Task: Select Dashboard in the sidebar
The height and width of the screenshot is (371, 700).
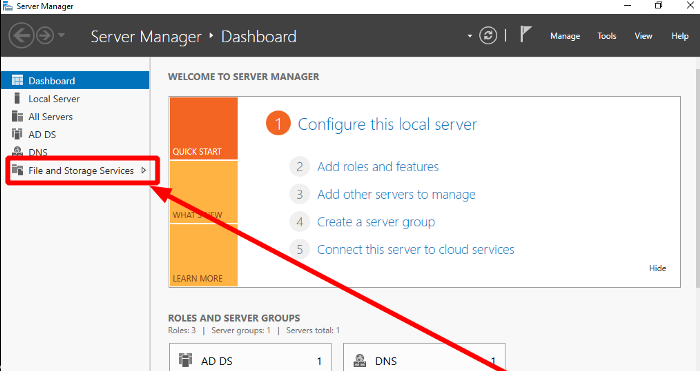Action: click(75, 80)
